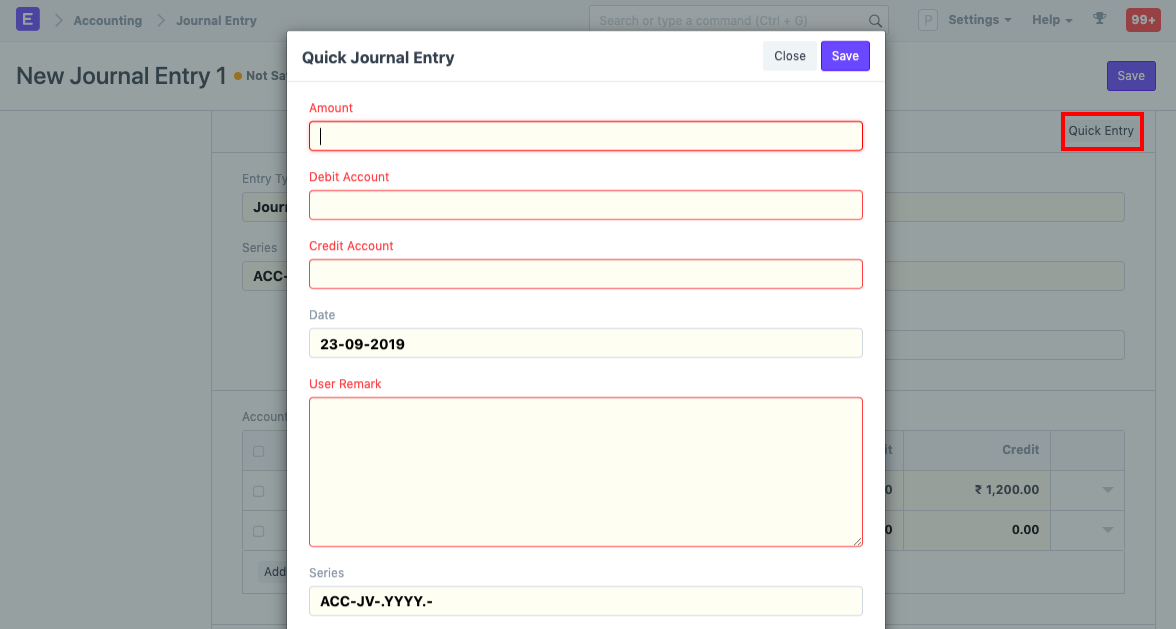Navigate to Journal Entry via breadcrumb
The height and width of the screenshot is (629, 1176).
(x=216, y=20)
